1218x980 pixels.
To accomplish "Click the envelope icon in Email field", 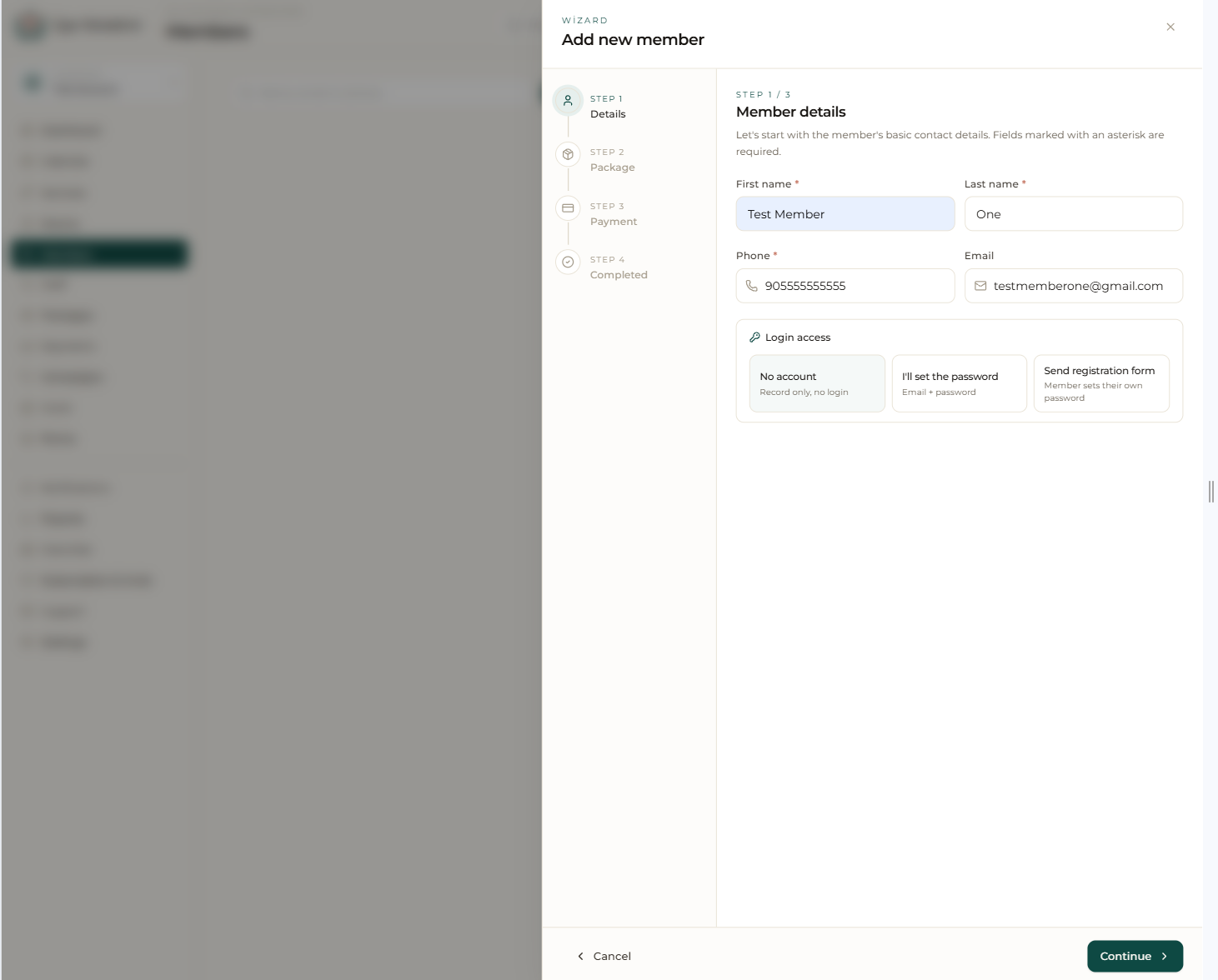I will point(980,286).
